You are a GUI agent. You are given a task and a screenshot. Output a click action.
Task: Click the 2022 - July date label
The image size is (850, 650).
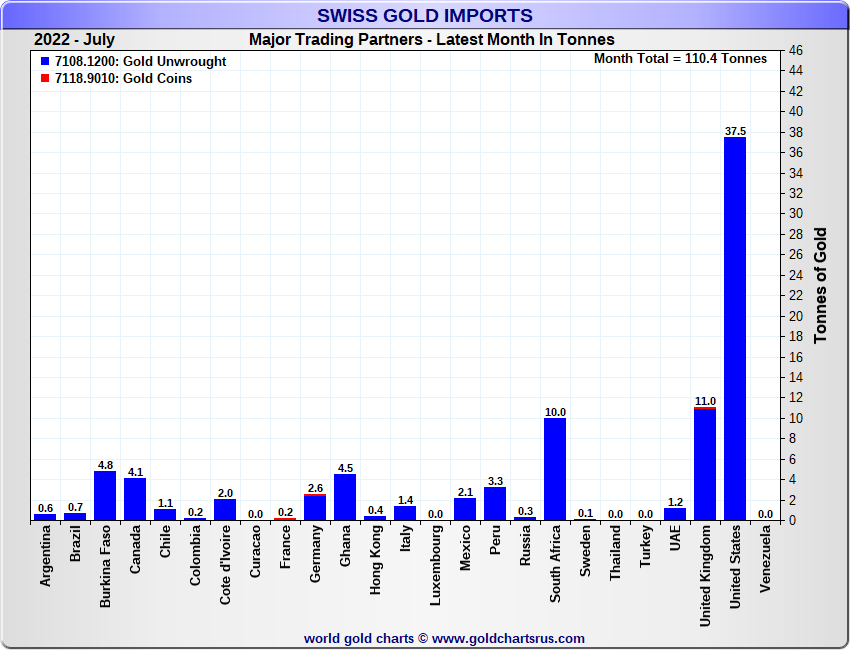74,40
